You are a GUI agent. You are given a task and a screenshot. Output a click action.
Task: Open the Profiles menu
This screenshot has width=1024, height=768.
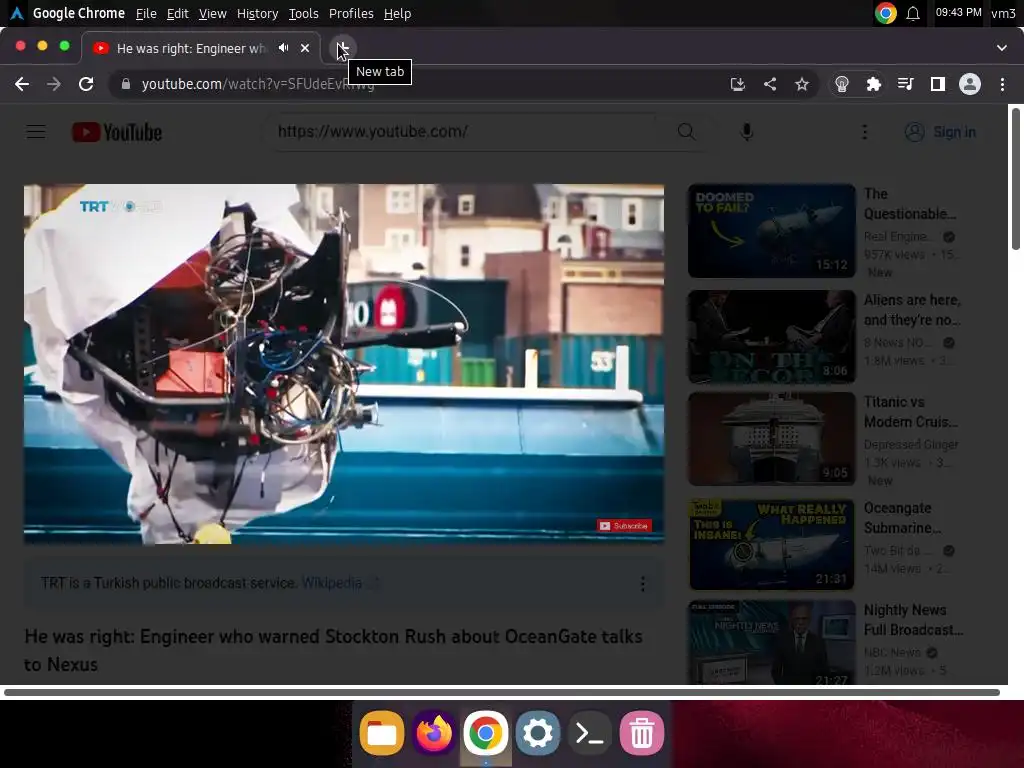coord(351,13)
